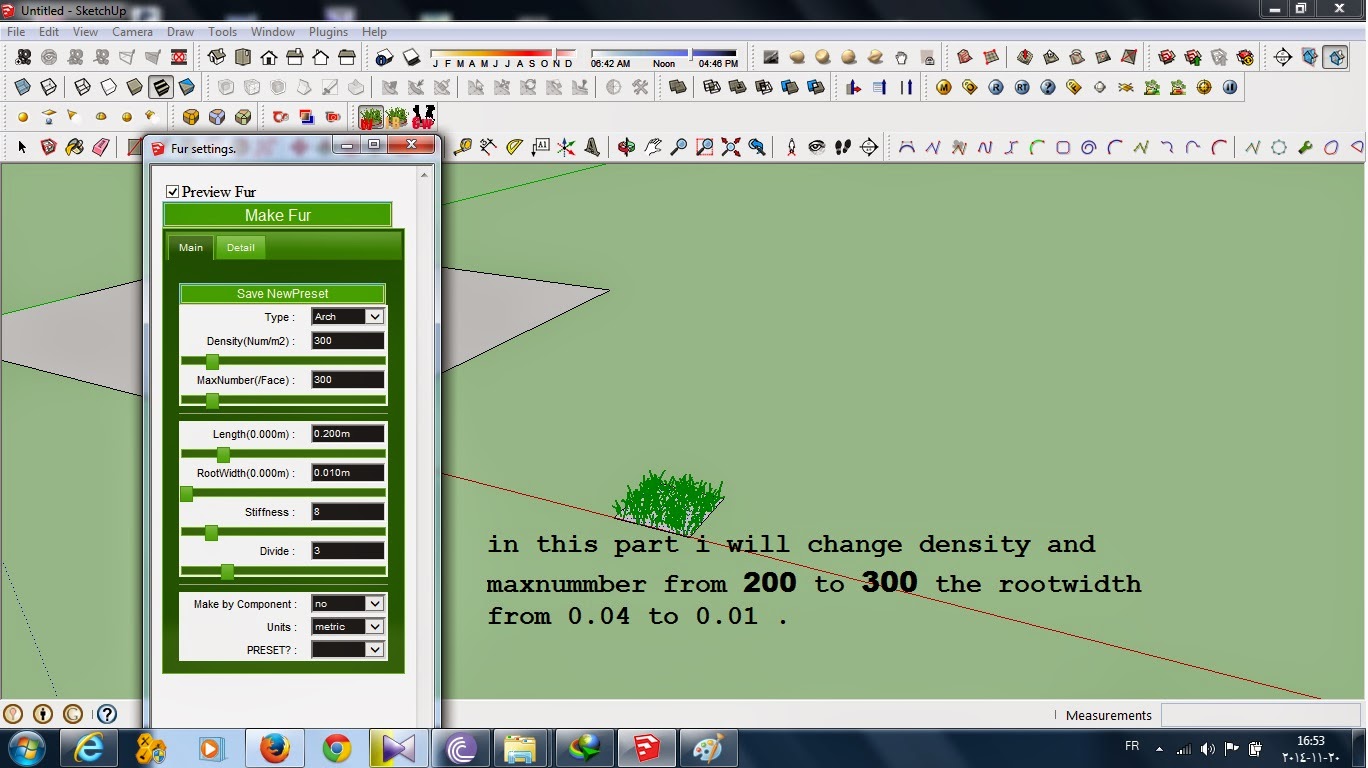Viewport: 1368px width, 768px height.
Task: Activate the Walk footprints tool
Action: click(843, 148)
